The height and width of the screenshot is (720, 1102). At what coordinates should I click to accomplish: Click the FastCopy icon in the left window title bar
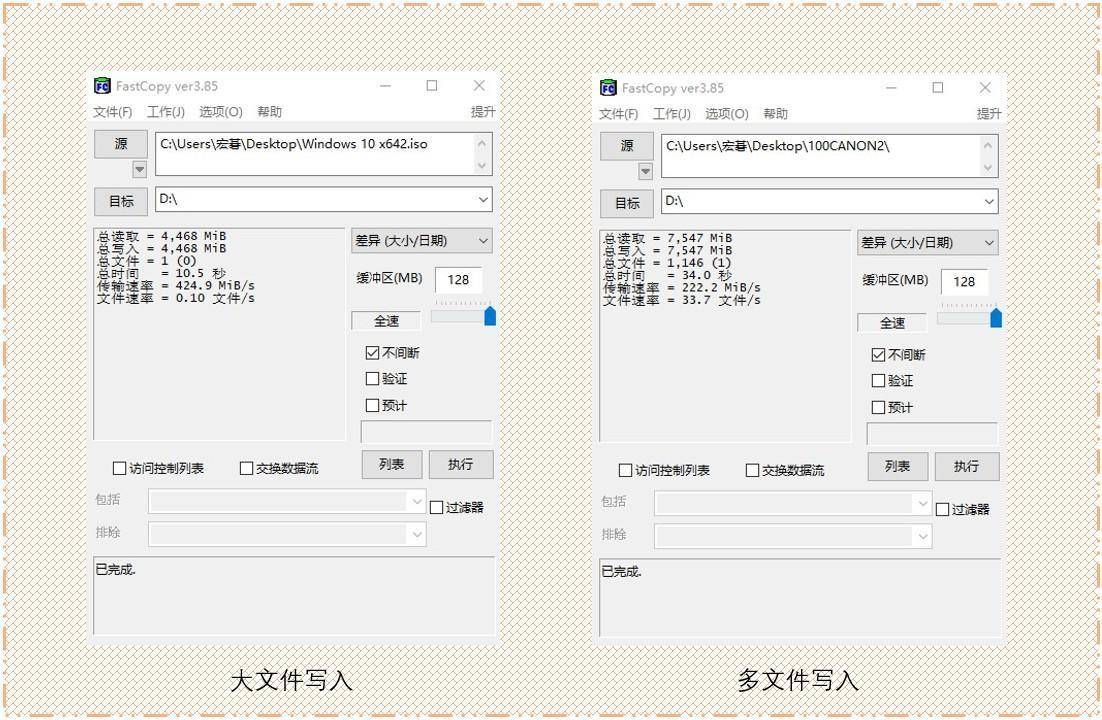click(102, 86)
